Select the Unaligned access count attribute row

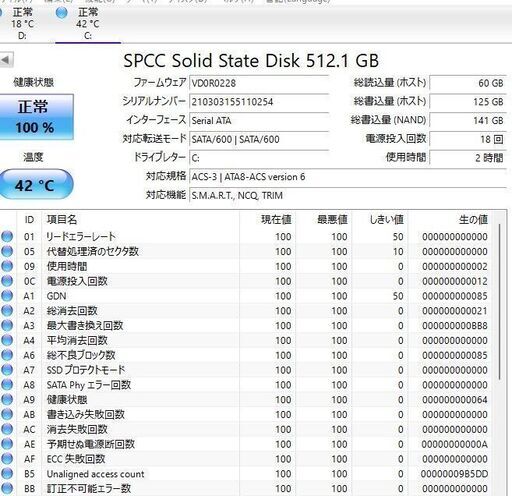[x=247, y=474]
